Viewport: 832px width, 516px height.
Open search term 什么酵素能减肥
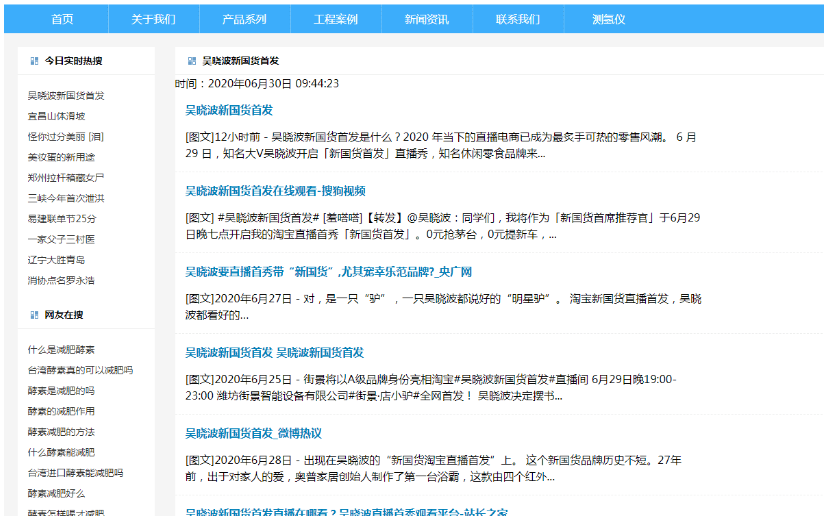[x=61, y=452]
